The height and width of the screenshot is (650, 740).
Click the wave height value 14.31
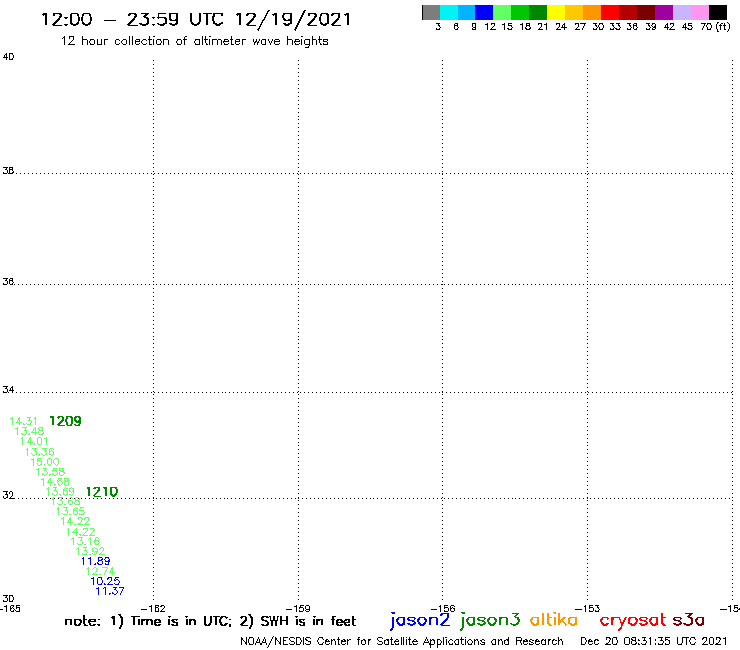point(23,421)
